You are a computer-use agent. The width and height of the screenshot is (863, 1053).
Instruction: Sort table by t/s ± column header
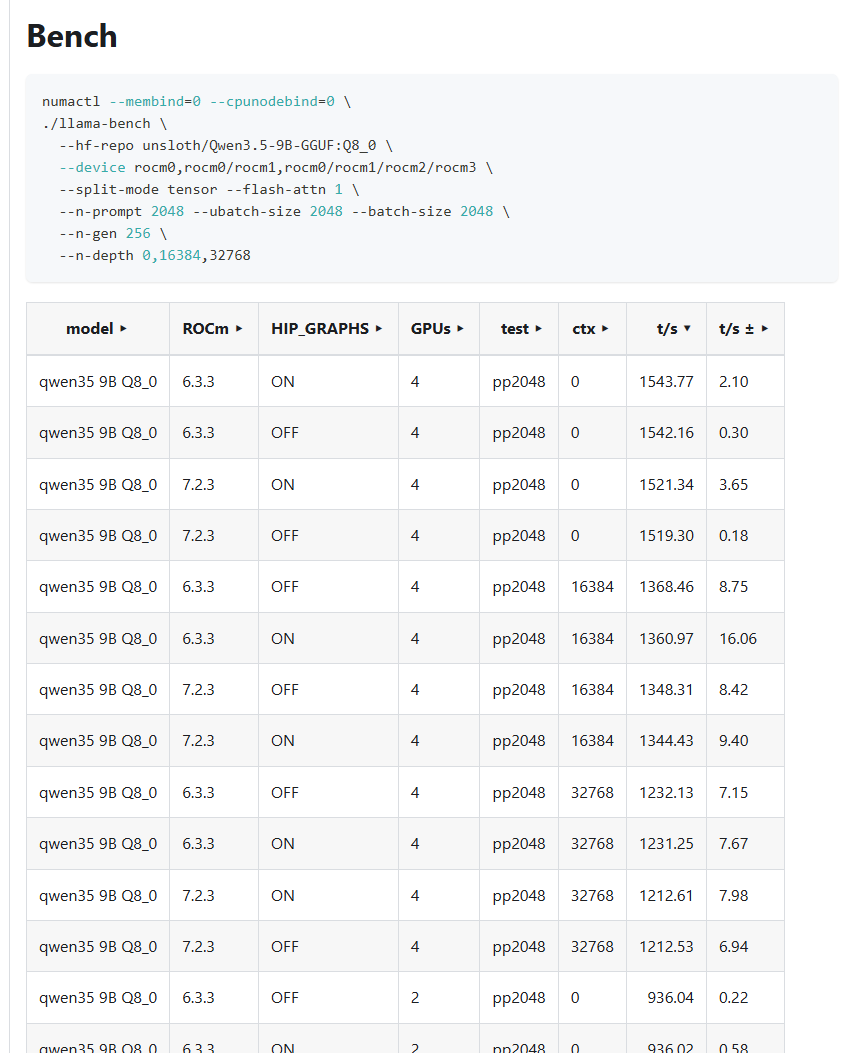(745, 329)
